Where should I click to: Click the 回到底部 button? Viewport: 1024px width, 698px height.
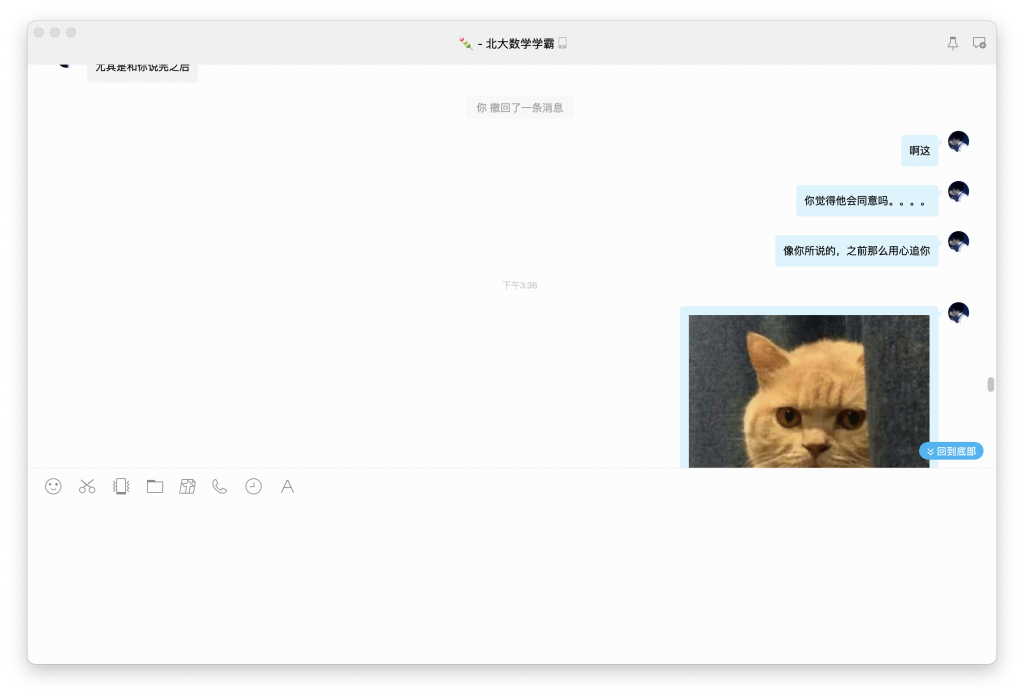coord(950,450)
